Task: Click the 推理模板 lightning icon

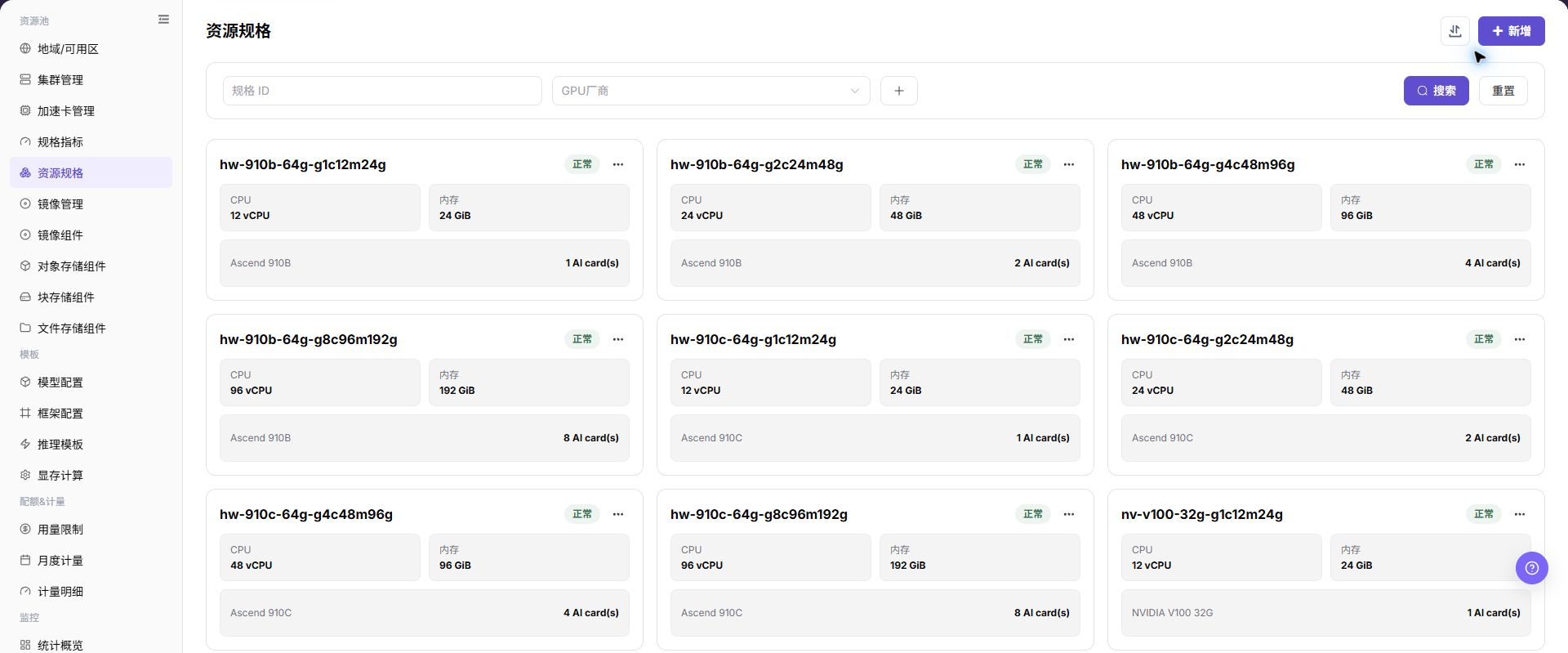Action: coord(25,445)
